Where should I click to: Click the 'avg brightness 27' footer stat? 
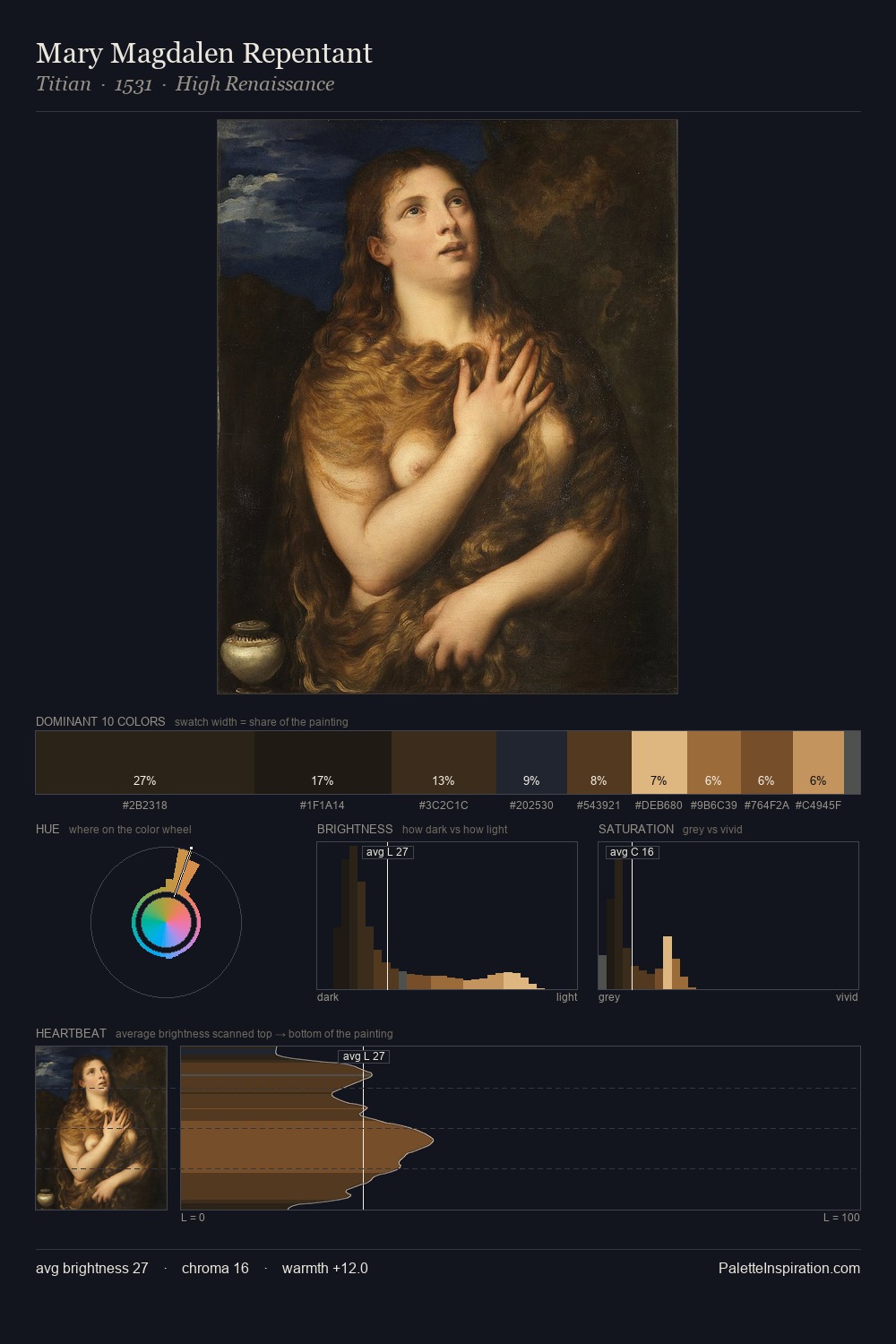tap(92, 1268)
